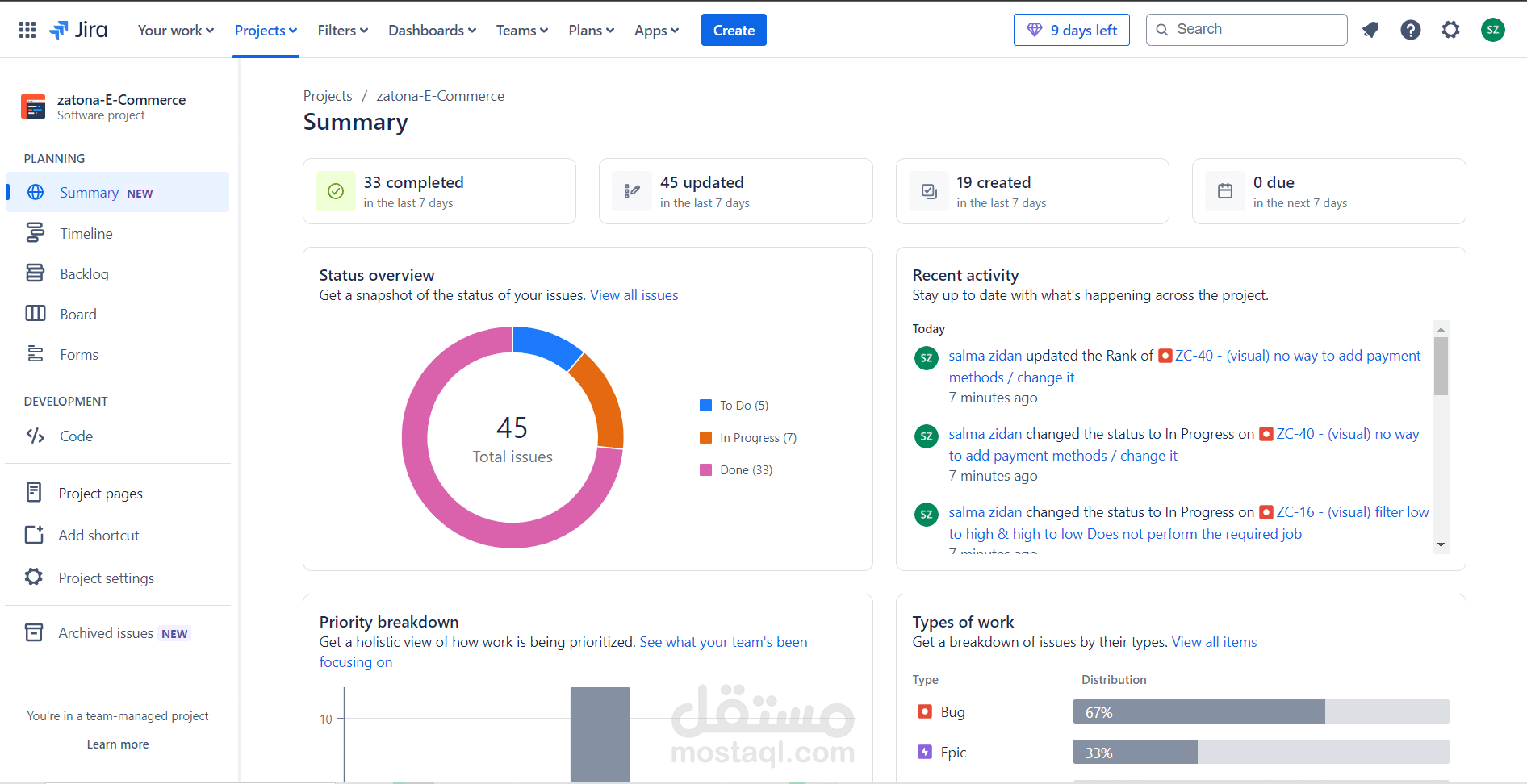The height and width of the screenshot is (784, 1527).
Task: Select Backlog in the sidebar
Action: click(118, 273)
